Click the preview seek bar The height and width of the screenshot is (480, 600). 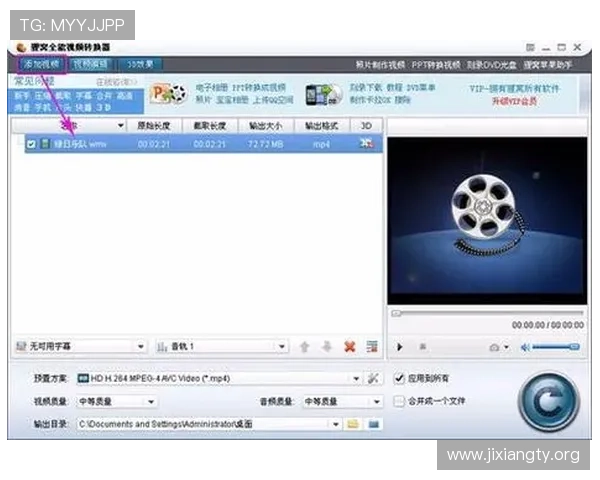coord(488,313)
